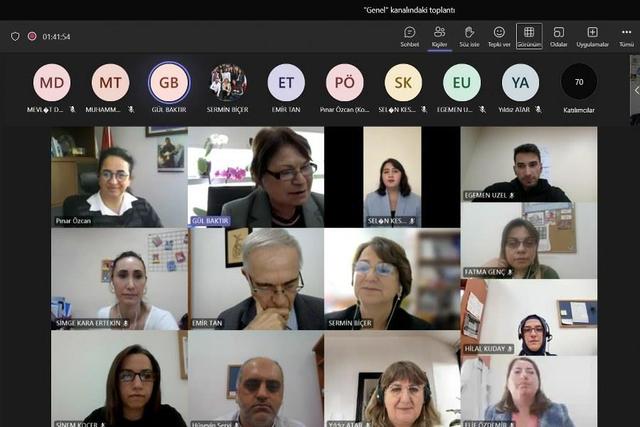Click Yıldız Atar's YA avatar
Viewport: 640px width, 427px height.
(520, 82)
